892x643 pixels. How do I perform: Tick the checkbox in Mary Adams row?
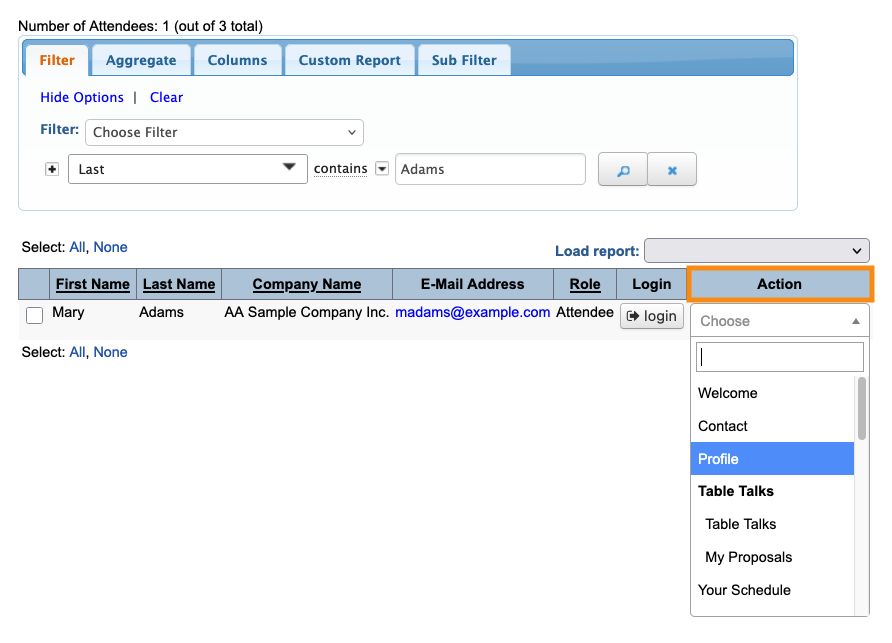coord(35,315)
